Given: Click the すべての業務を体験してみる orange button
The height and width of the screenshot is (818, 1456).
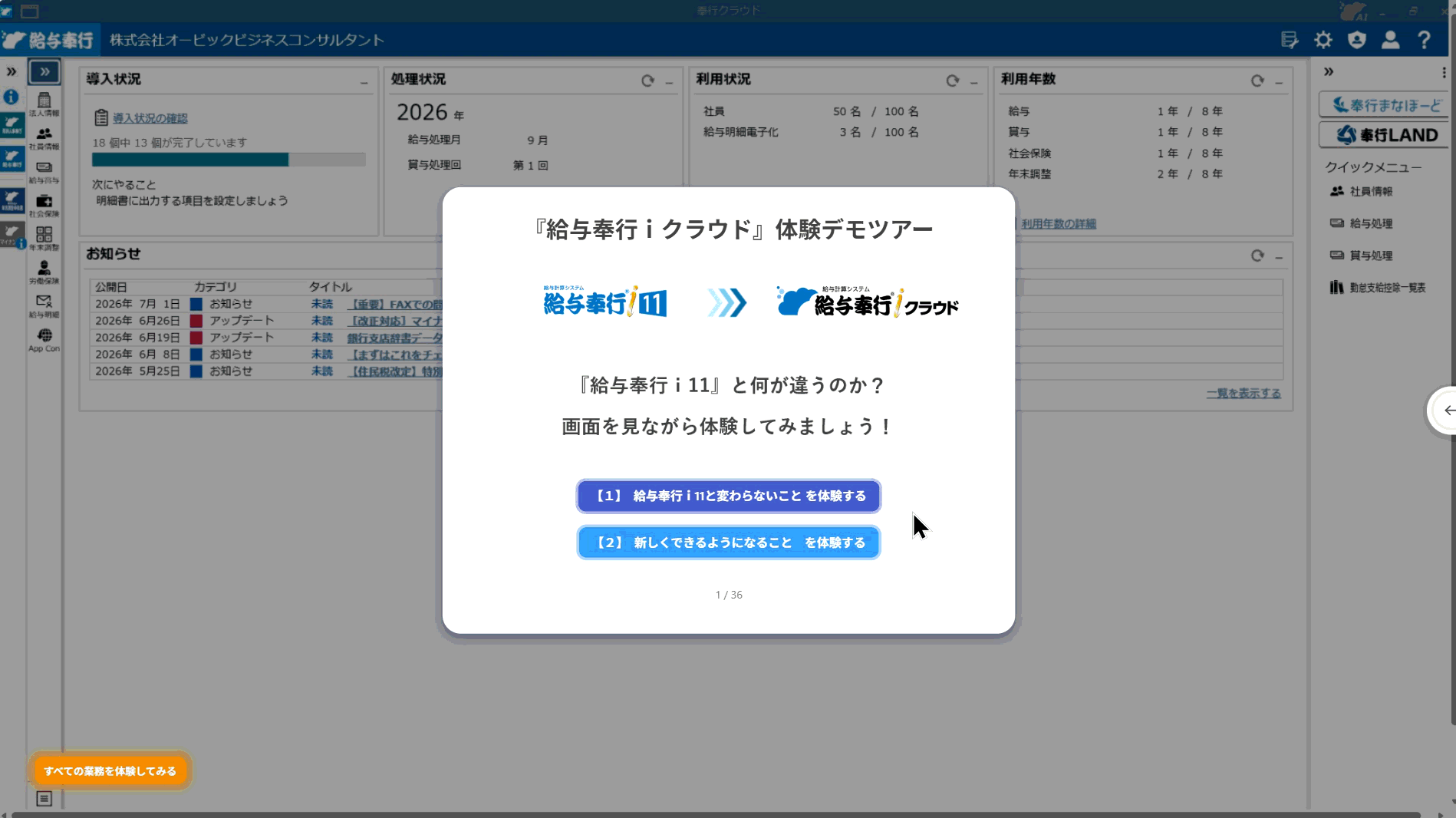Looking at the screenshot, I should click(110, 770).
